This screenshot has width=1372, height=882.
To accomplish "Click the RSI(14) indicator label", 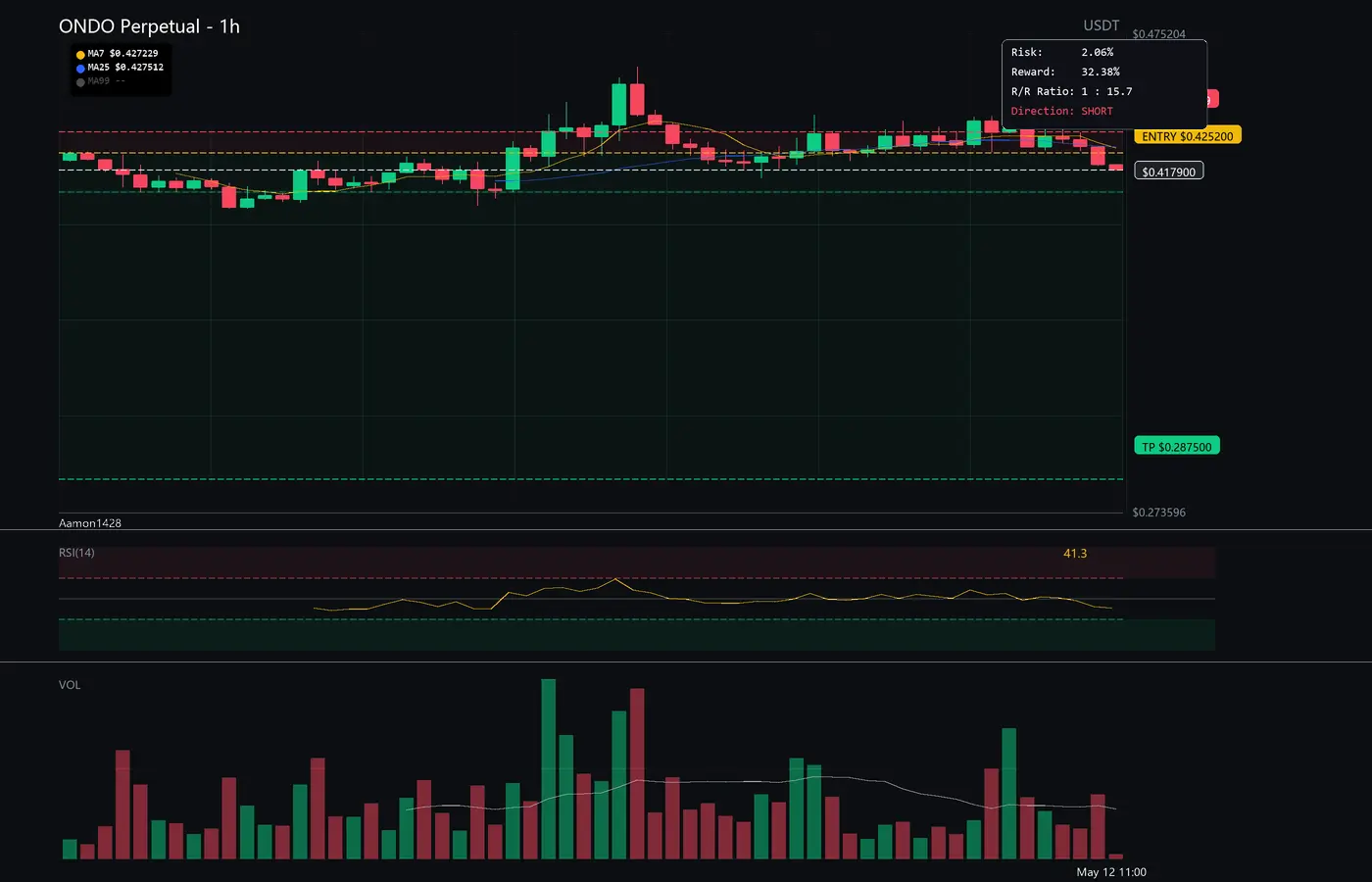I will pyautogui.click(x=76, y=553).
